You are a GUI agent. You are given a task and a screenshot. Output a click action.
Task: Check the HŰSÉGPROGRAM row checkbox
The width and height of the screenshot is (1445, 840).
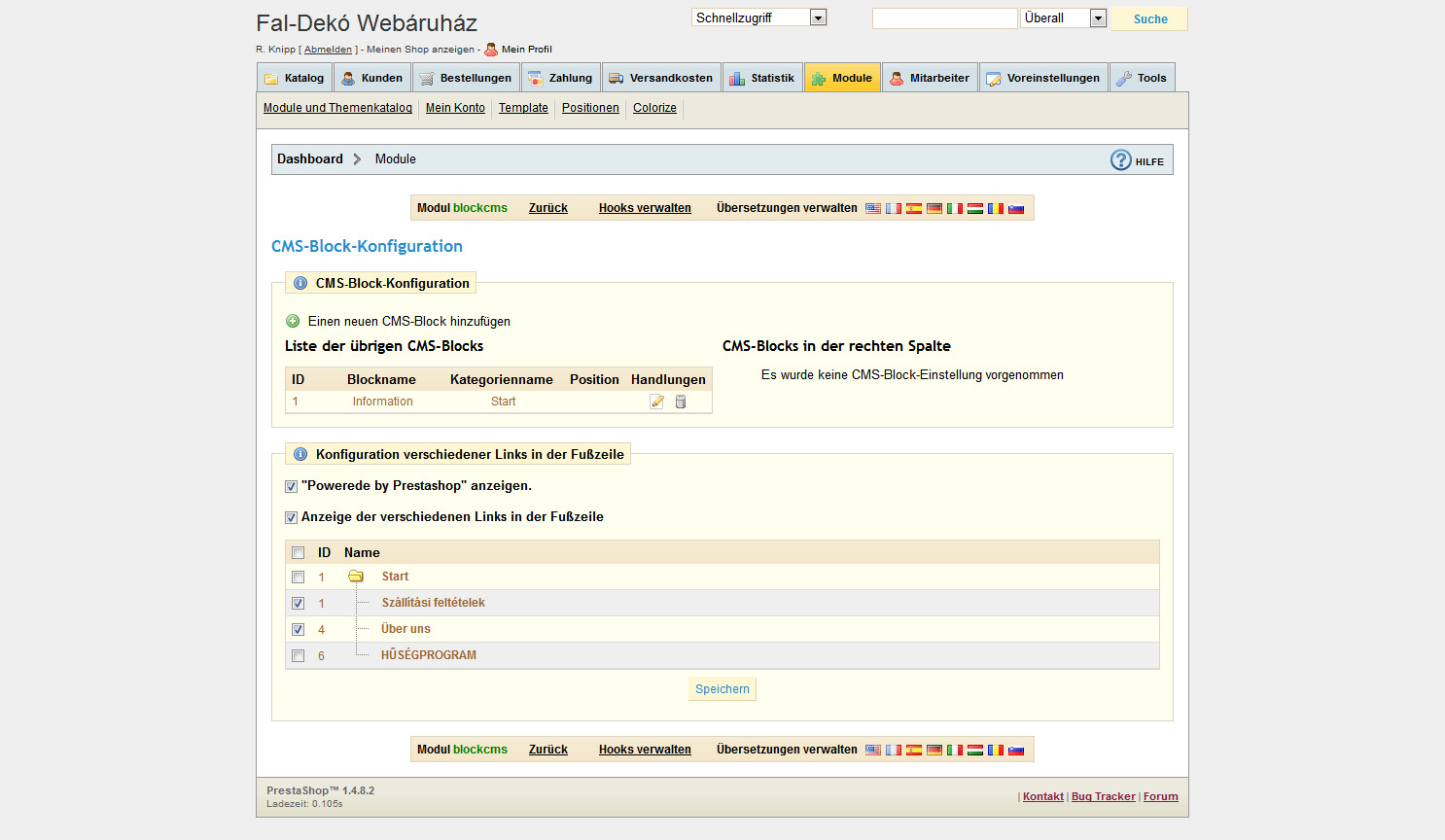click(299, 656)
